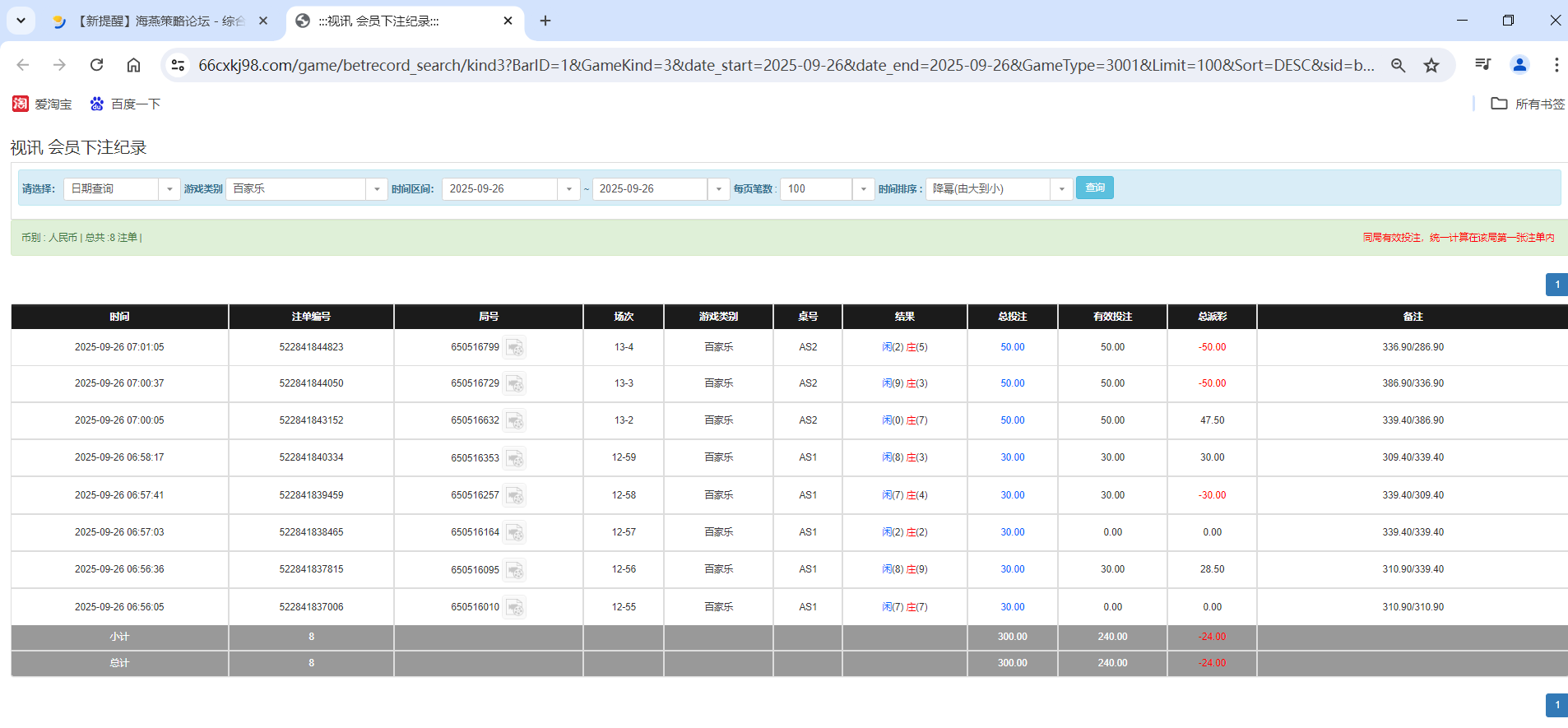This screenshot has width=1568, height=728.
Task: Open the browser zoom magnifier icon
Action: 1398,65
